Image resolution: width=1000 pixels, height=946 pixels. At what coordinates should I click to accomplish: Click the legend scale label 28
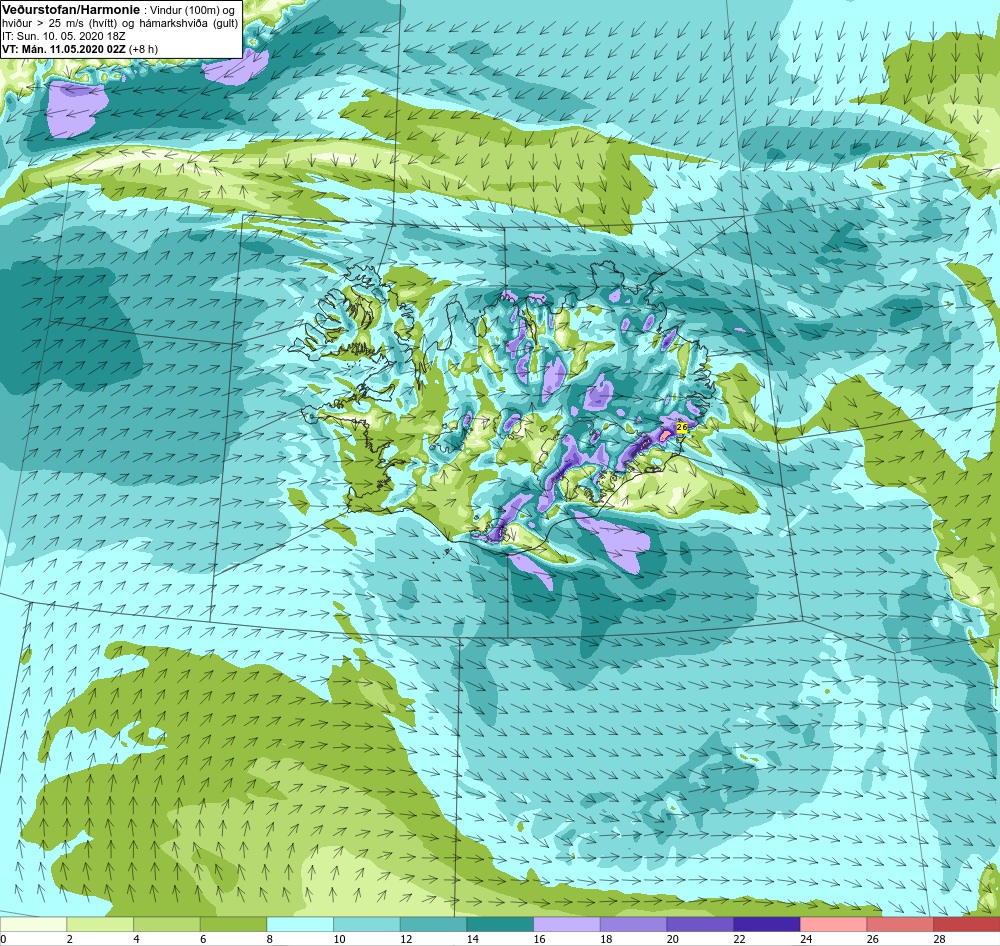coord(939,939)
